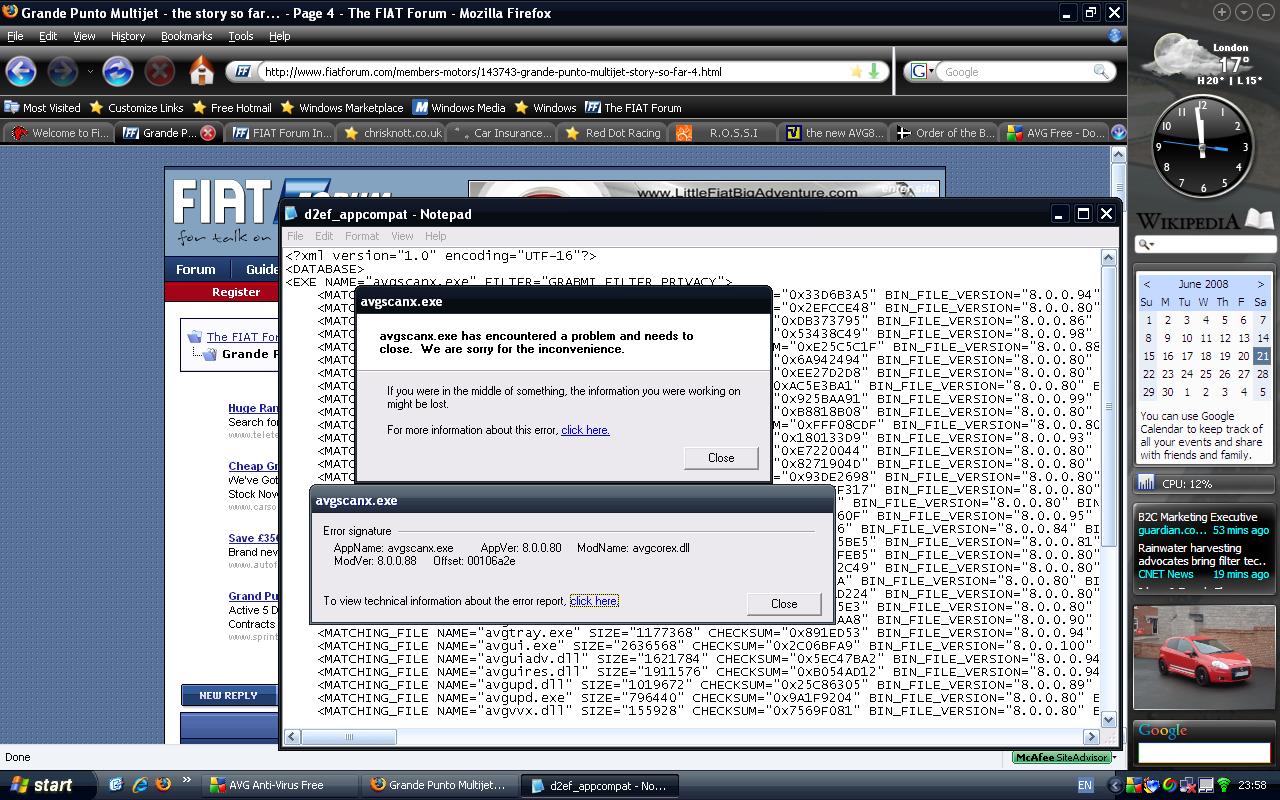1280x800 pixels.
Task: Click the bookmark star in the address bar
Action: pyautogui.click(x=856, y=72)
